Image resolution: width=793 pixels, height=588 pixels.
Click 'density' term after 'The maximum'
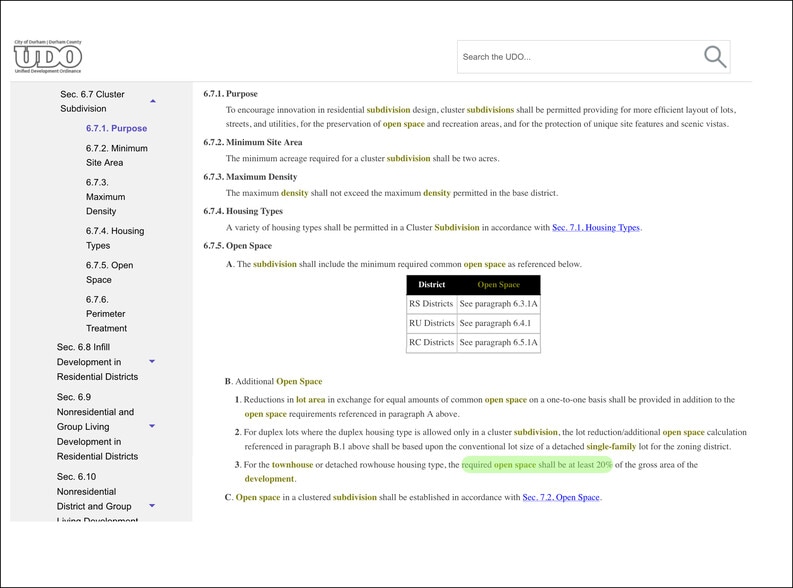pos(294,193)
